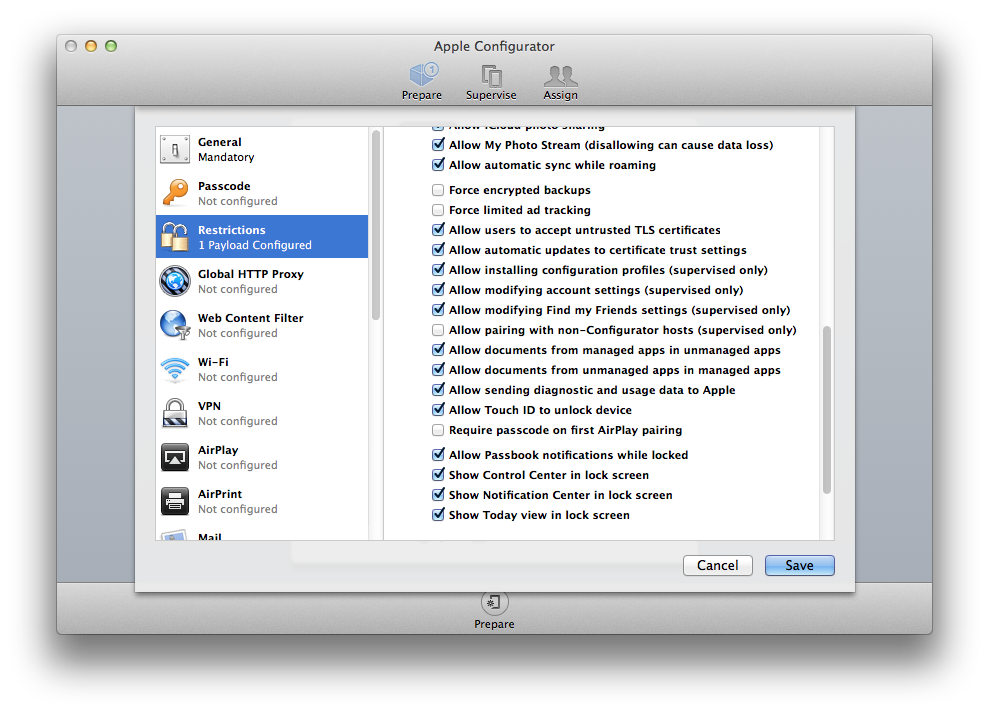Uncheck automatic updates to certificate trust settings

[x=438, y=250]
